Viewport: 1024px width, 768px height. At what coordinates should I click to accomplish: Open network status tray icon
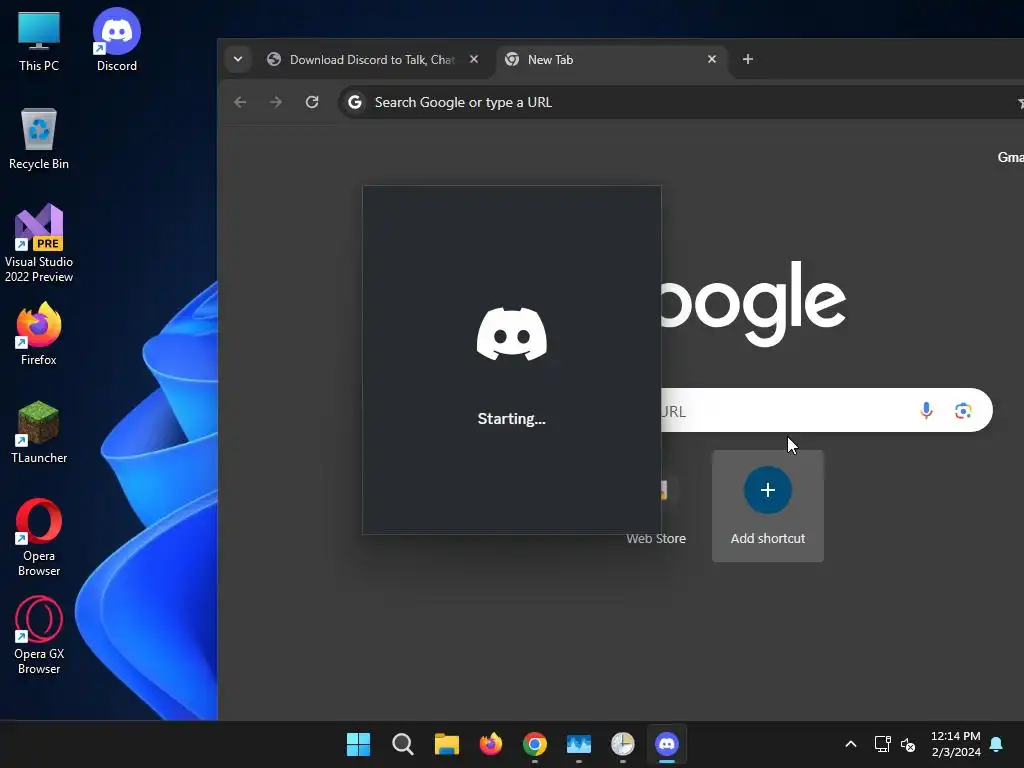pos(882,744)
